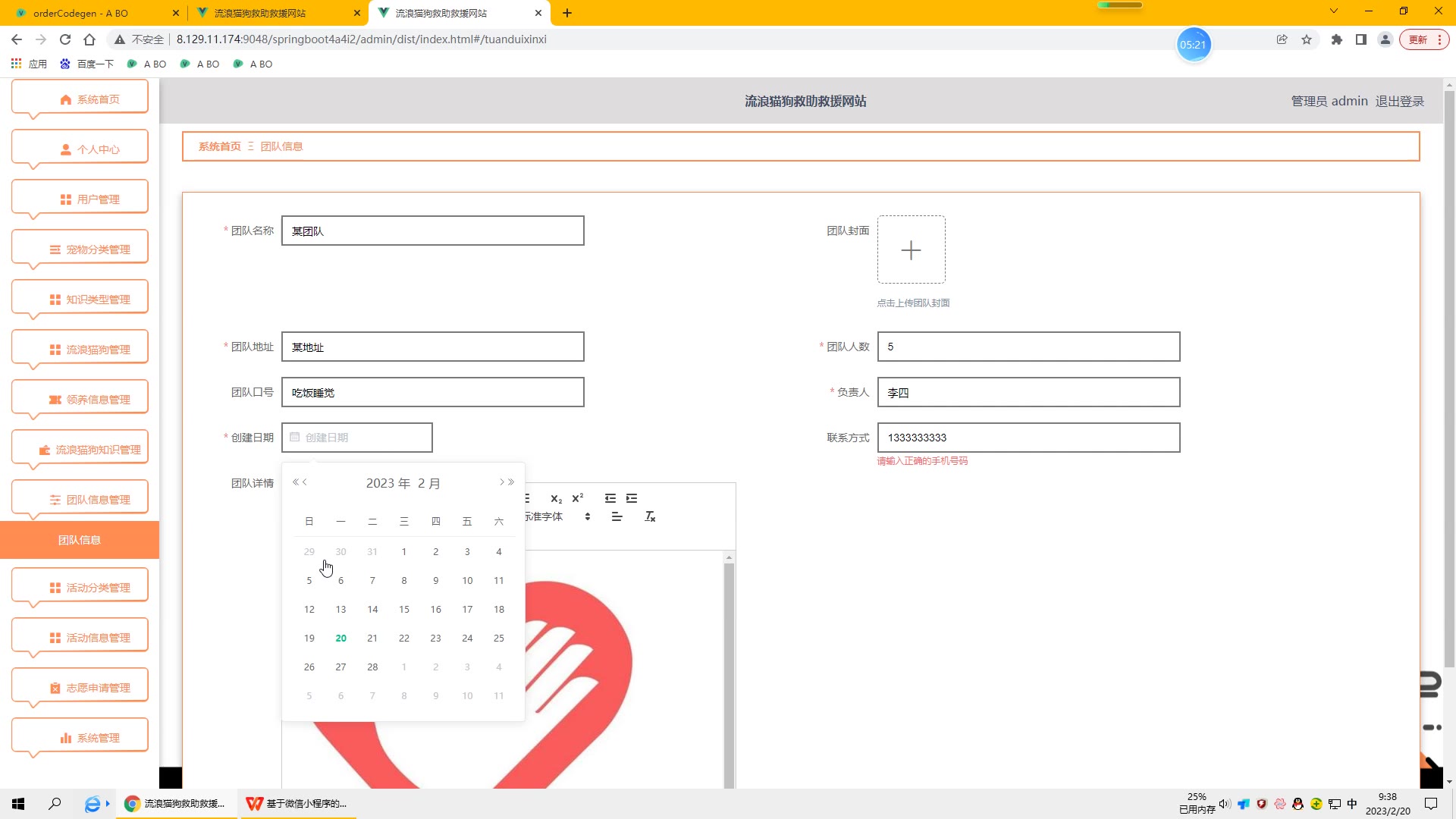Open WPS document in Windows taskbar
This screenshot has width=1456, height=819.
point(299,804)
